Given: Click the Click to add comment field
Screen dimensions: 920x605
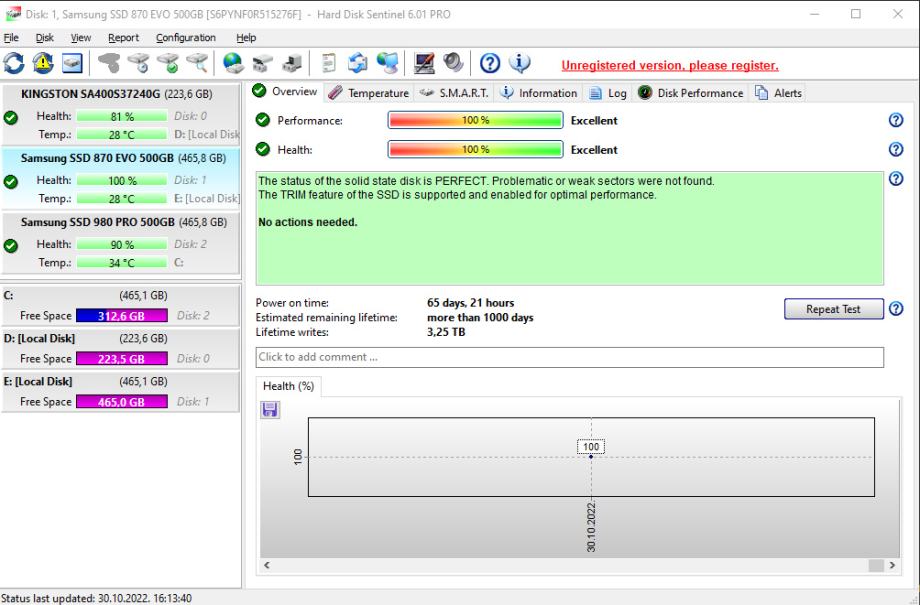Looking at the screenshot, I should [x=570, y=357].
